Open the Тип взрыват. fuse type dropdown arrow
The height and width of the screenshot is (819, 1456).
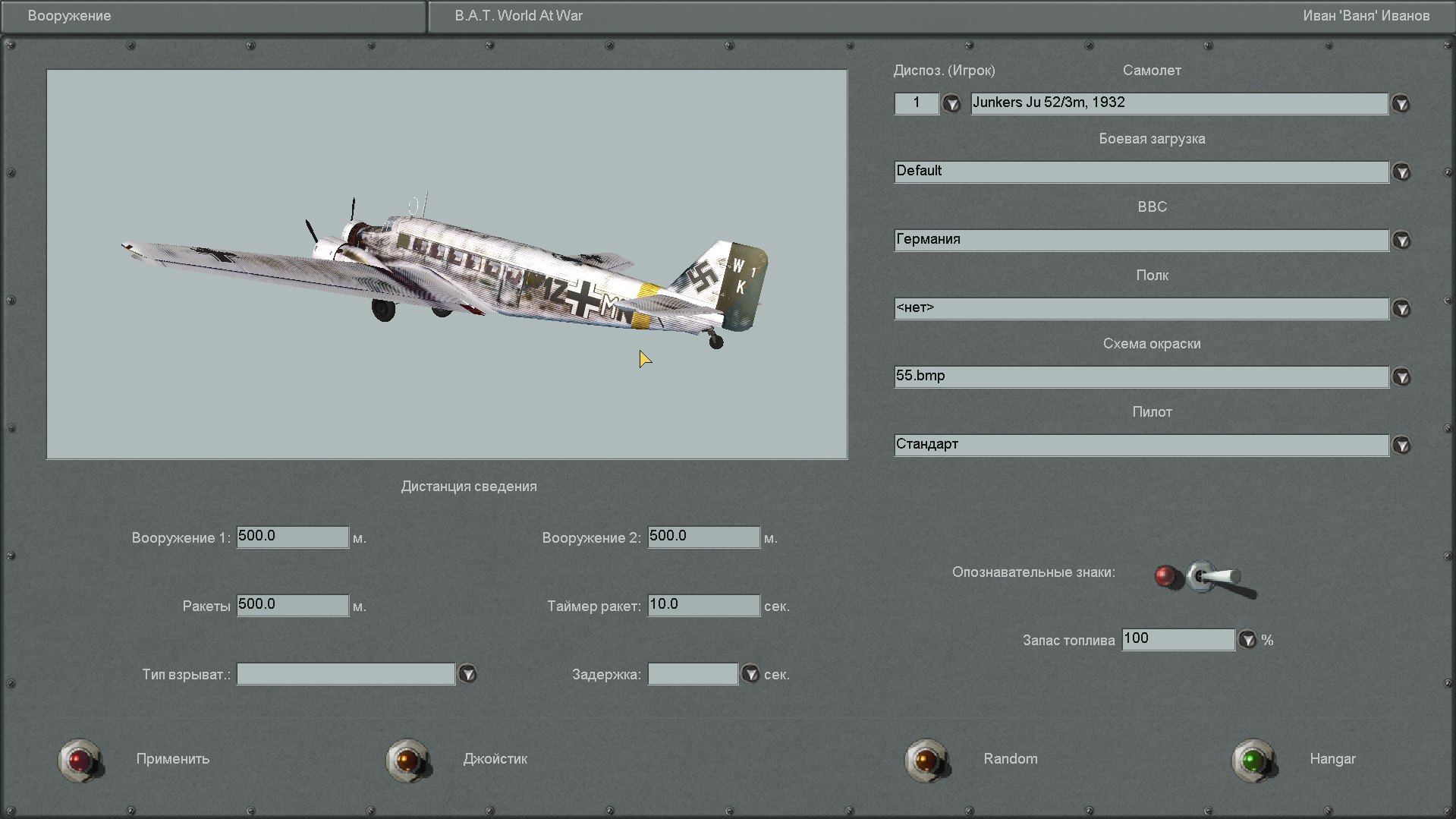pos(467,674)
